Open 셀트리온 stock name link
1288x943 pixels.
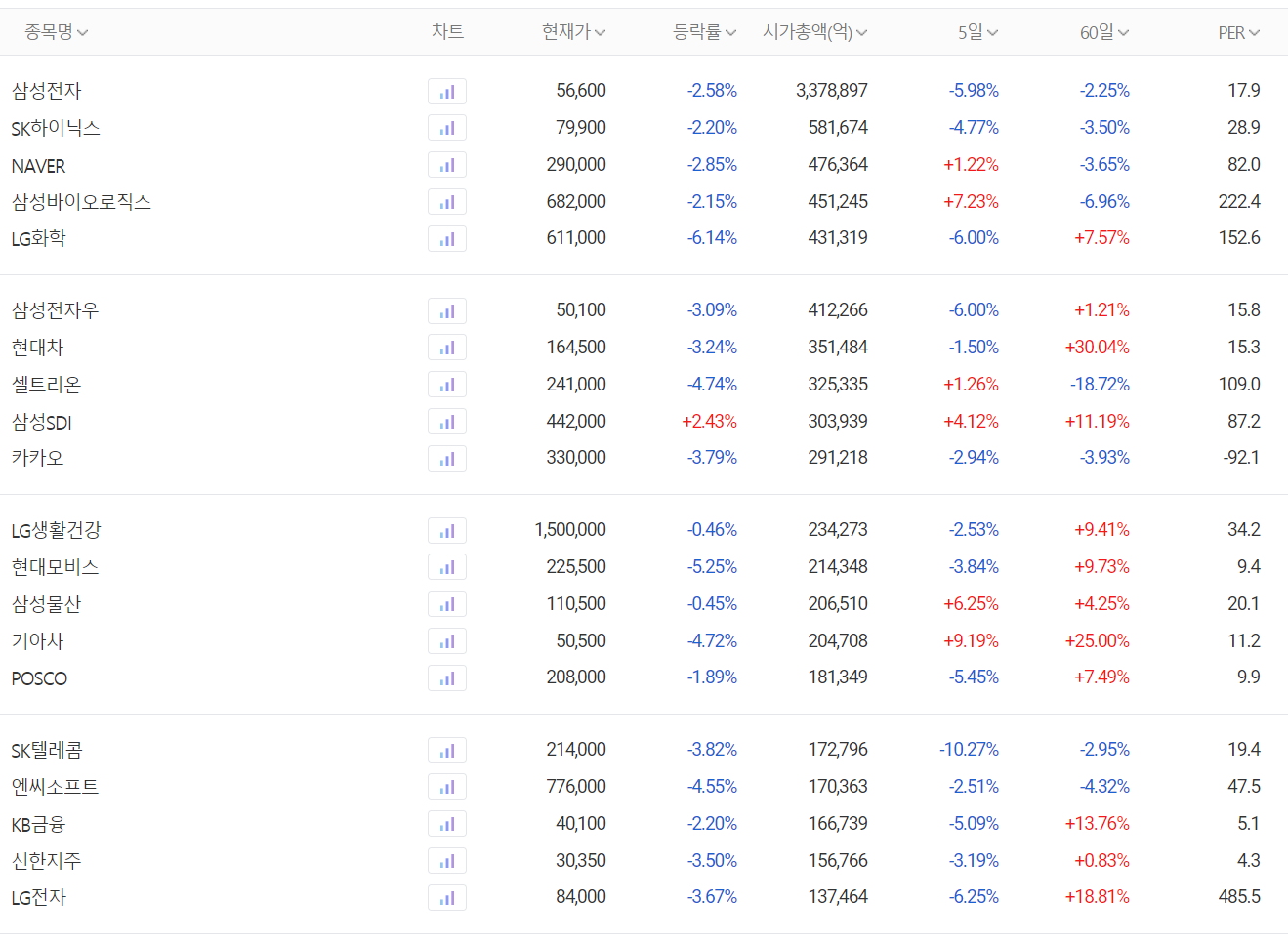point(47,385)
